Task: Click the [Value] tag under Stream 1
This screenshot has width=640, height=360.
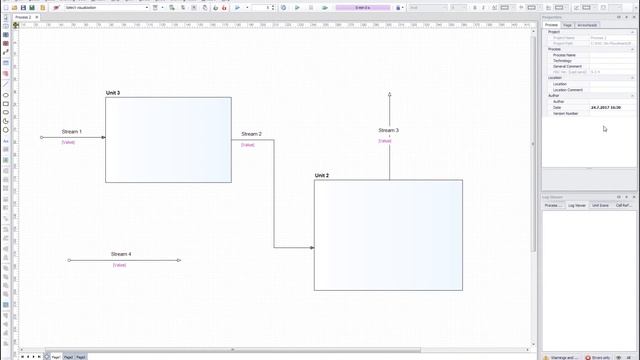Action: point(68,142)
